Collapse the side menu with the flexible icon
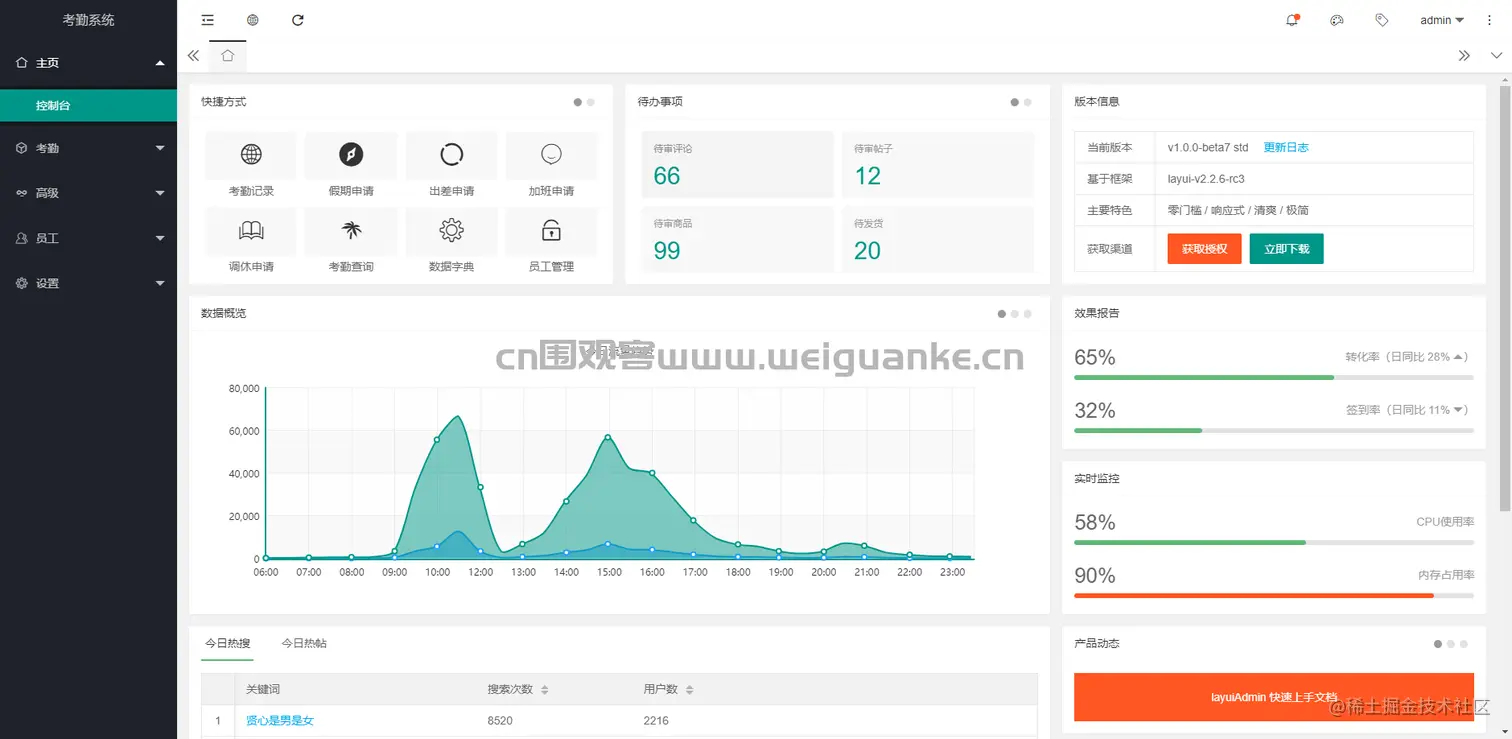The image size is (1512, 739). coord(208,20)
